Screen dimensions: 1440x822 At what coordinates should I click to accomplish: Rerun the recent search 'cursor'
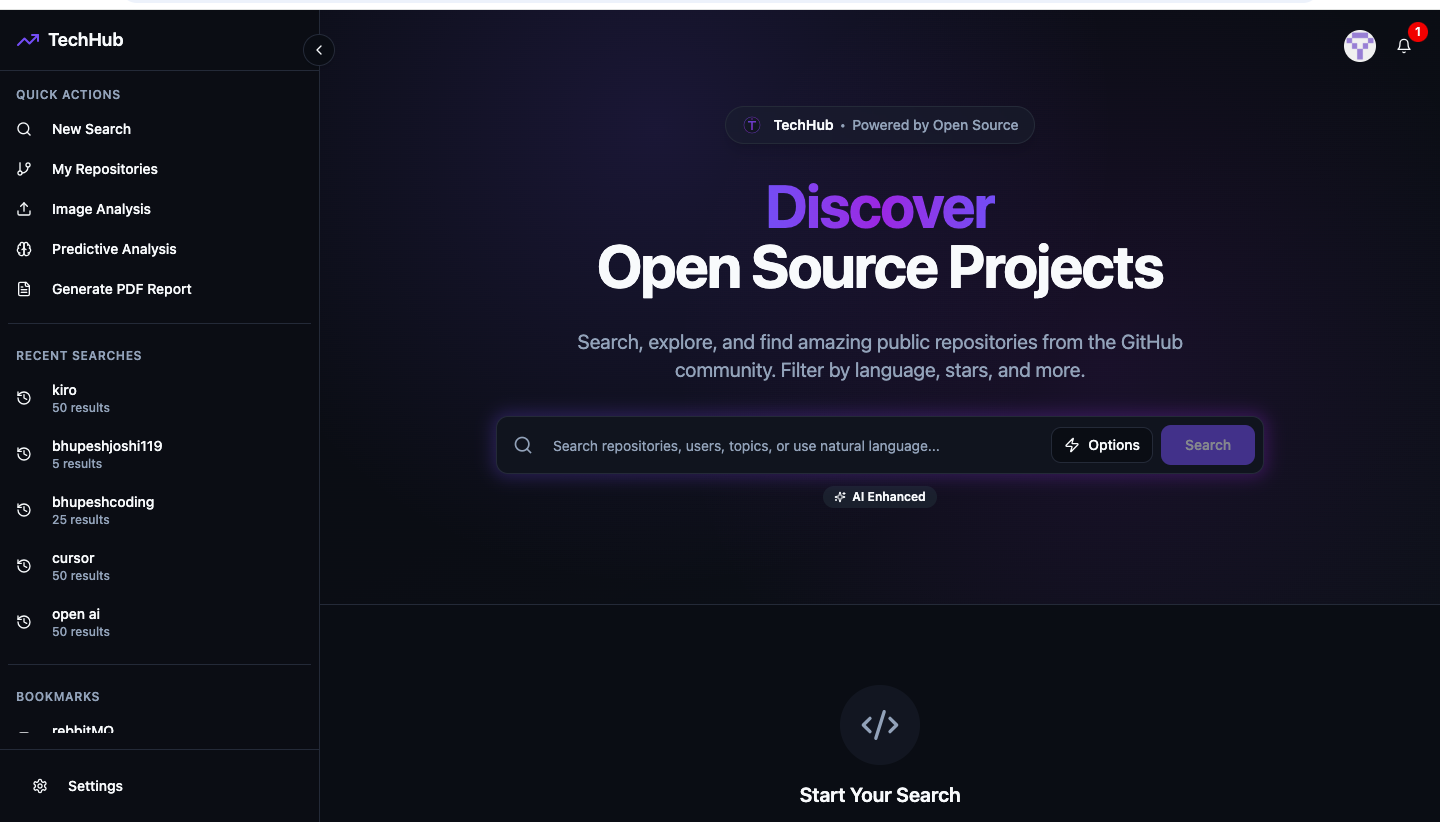[x=159, y=566]
